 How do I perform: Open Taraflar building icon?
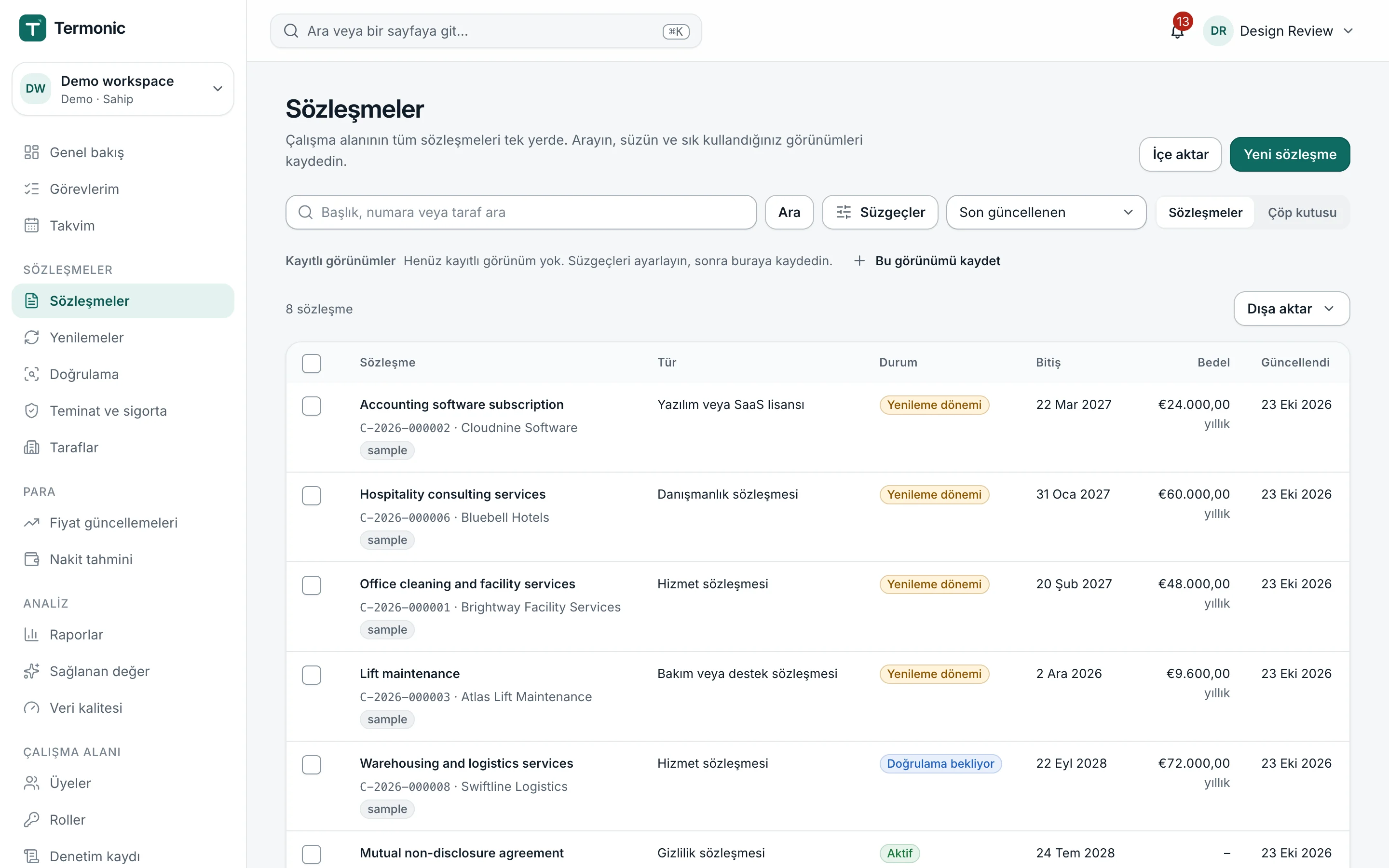click(x=31, y=448)
